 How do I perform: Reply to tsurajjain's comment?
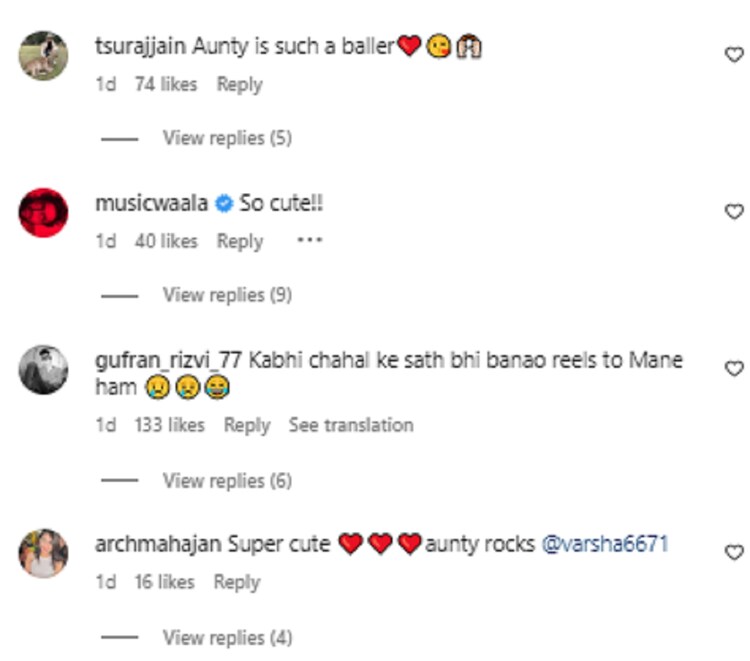239,85
